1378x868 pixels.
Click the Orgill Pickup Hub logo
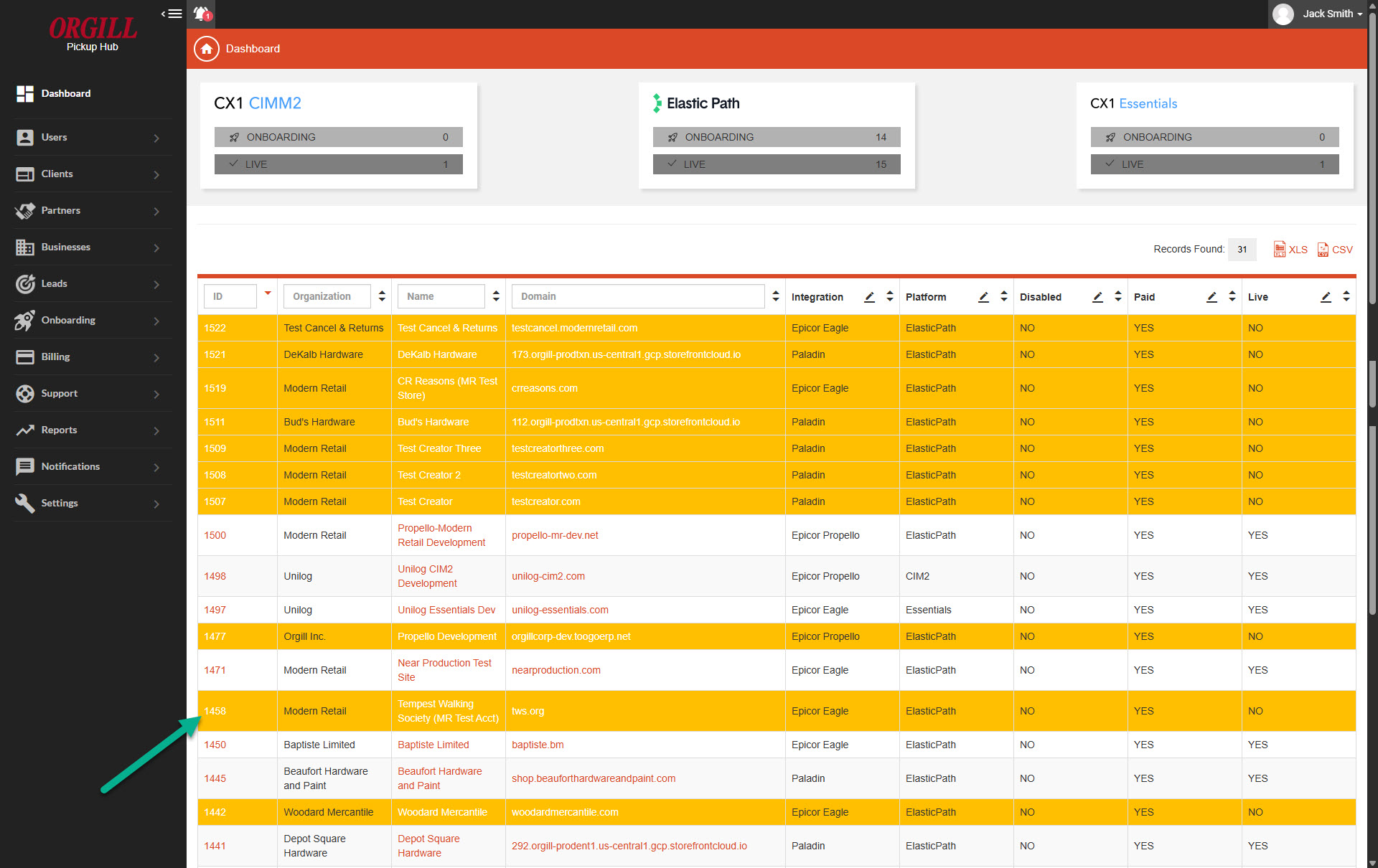click(93, 34)
